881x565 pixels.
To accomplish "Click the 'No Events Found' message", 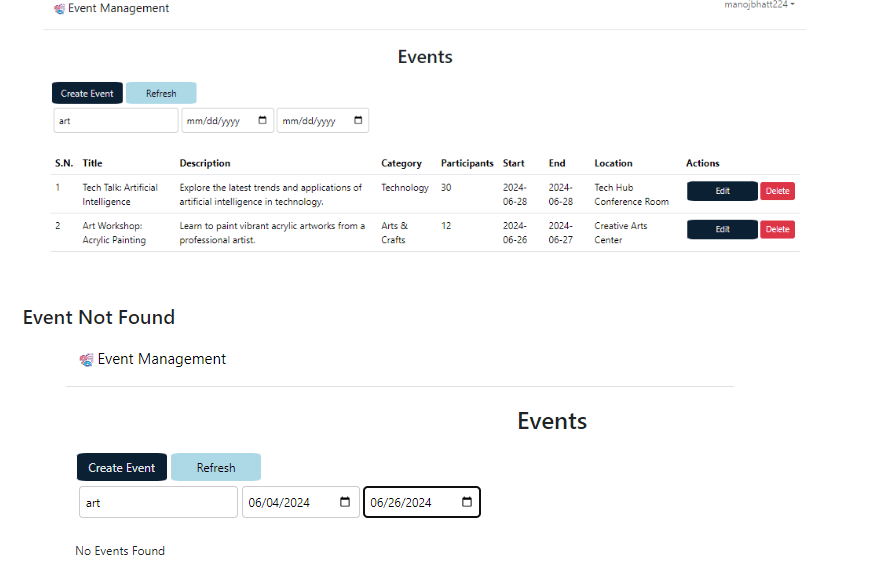I will pos(120,551).
